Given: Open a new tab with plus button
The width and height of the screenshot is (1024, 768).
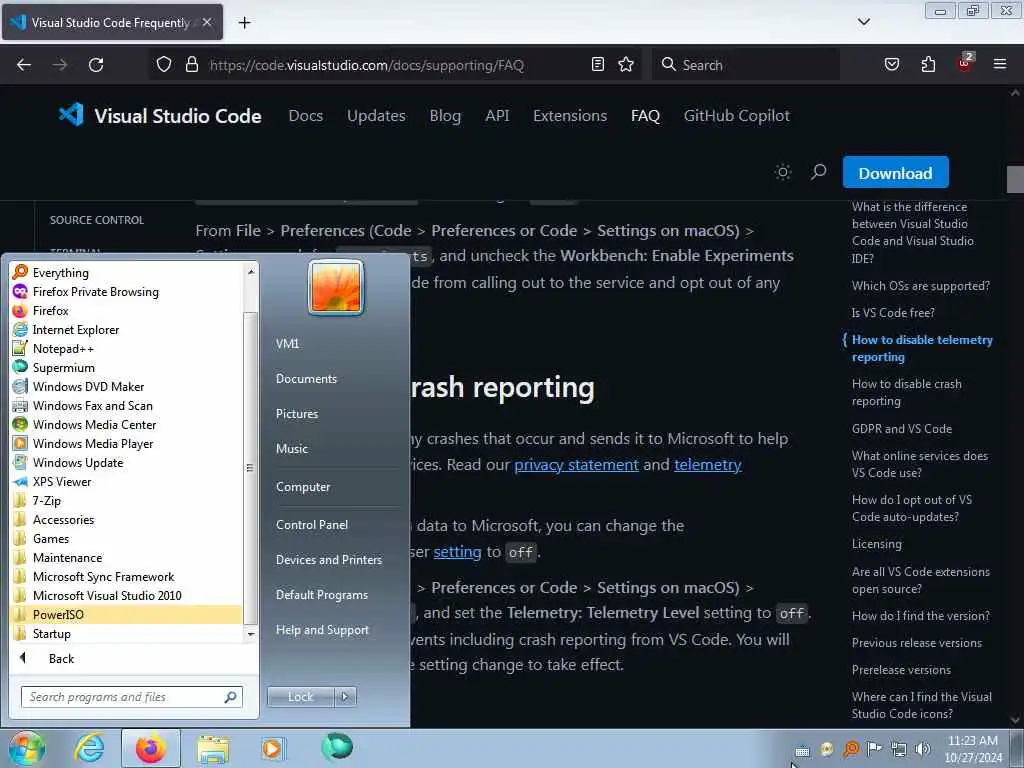Looking at the screenshot, I should point(244,23).
